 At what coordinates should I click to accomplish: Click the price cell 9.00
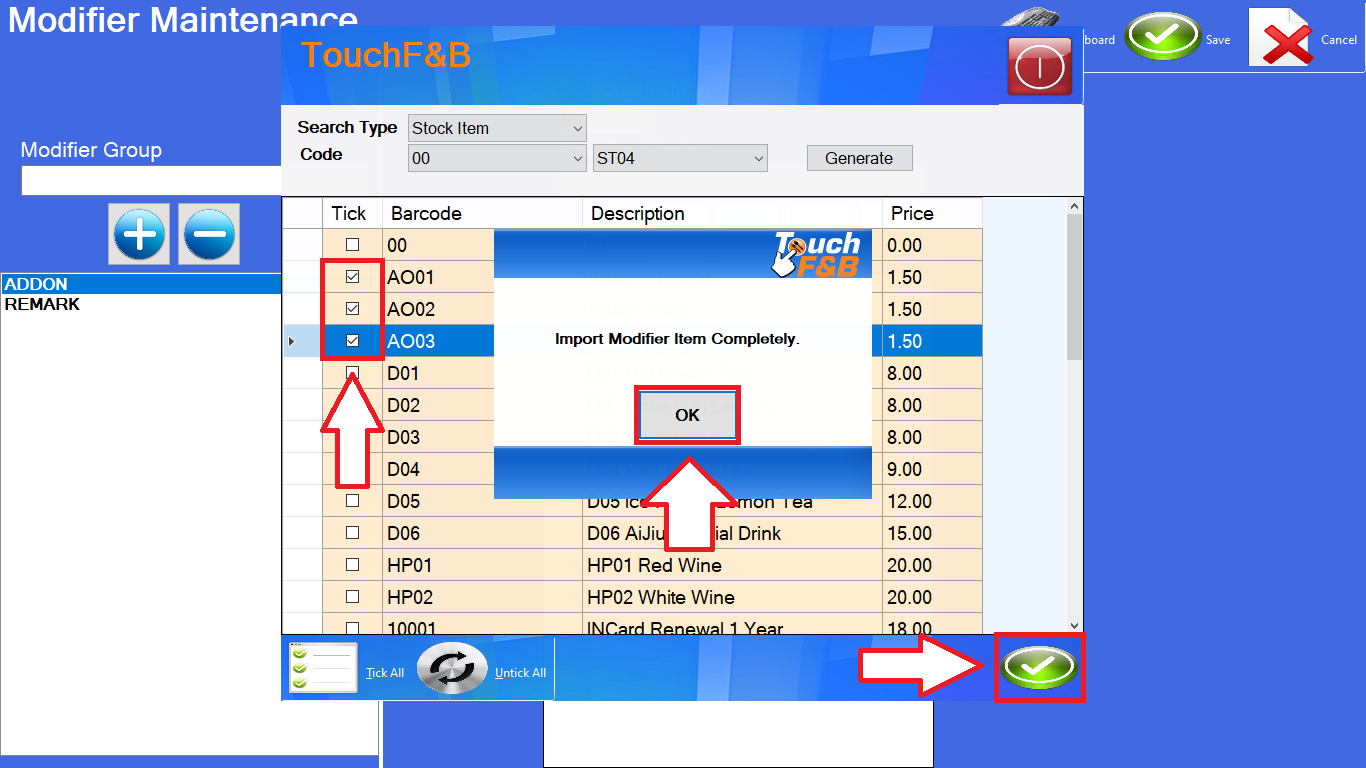coord(932,469)
